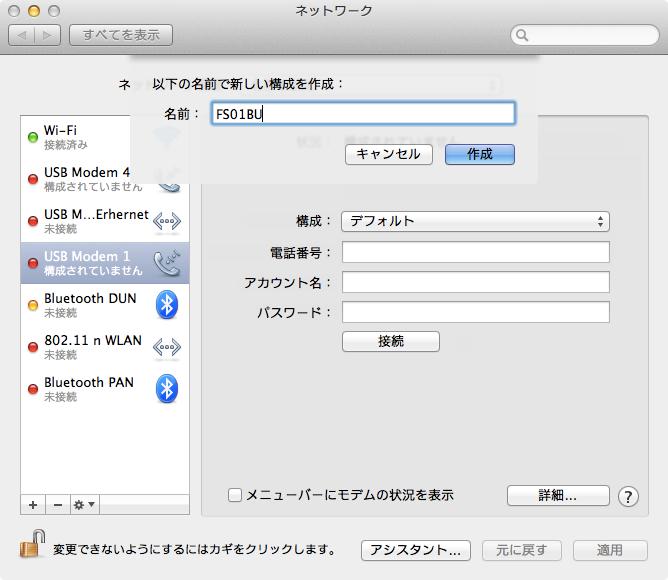Select Bluetooth PAN service
This screenshot has height=580, width=668.
tap(105, 389)
